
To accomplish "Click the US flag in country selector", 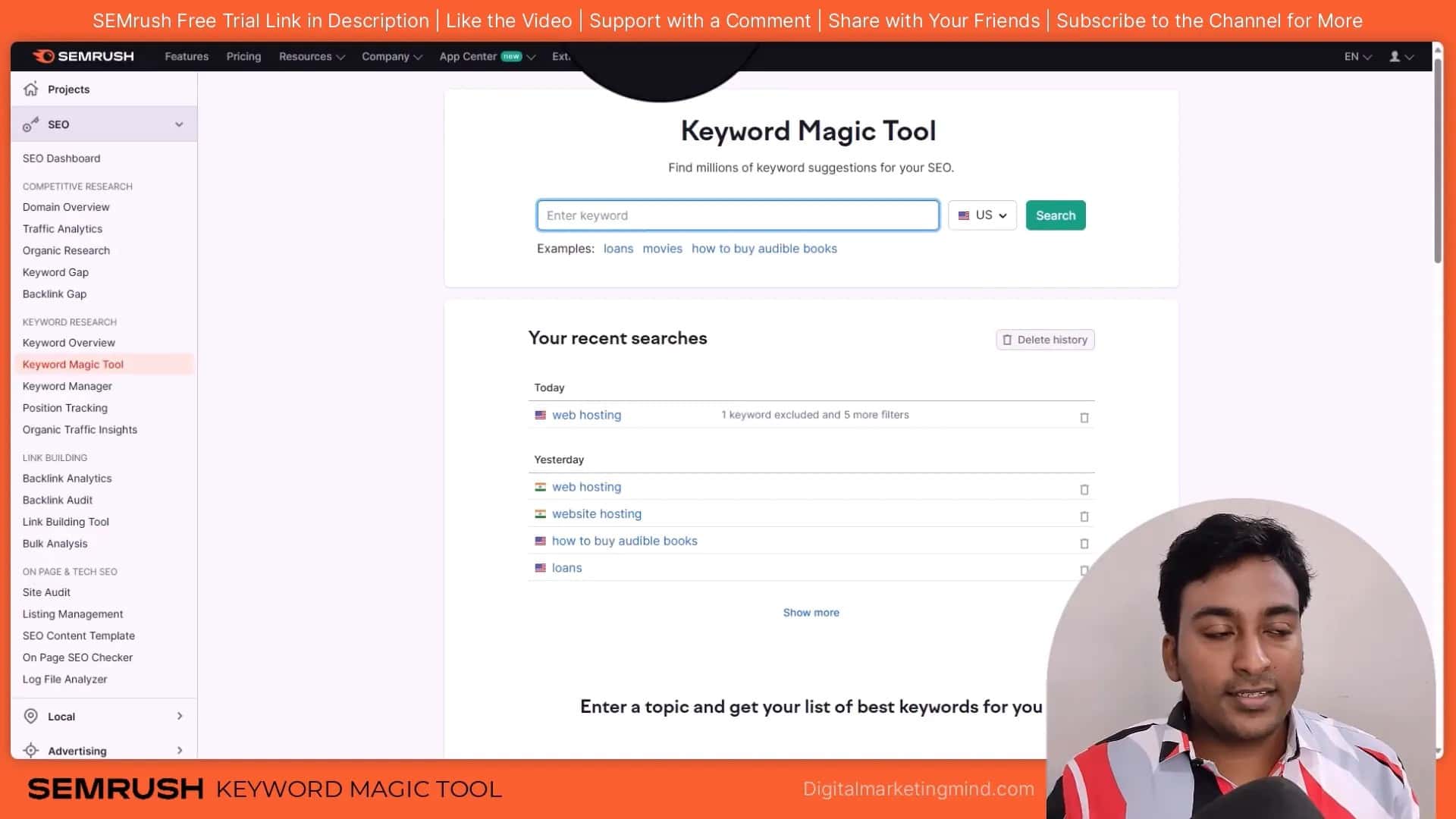I will 964,215.
